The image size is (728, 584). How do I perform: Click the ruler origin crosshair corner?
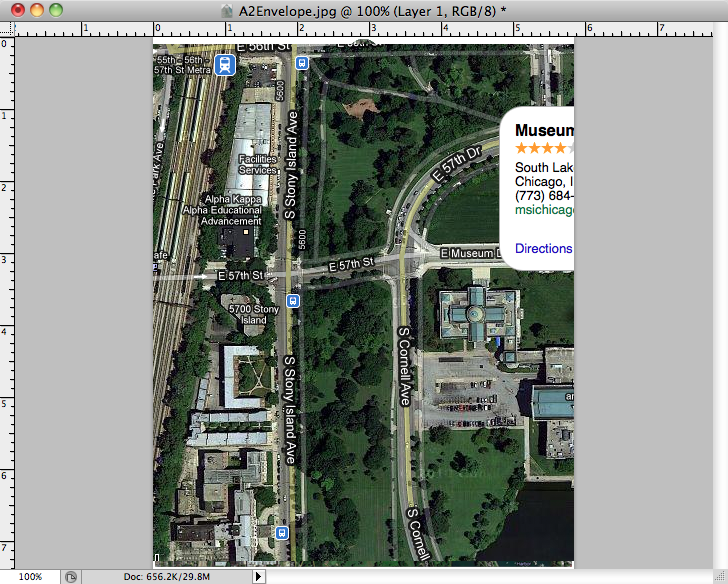tap(7, 30)
